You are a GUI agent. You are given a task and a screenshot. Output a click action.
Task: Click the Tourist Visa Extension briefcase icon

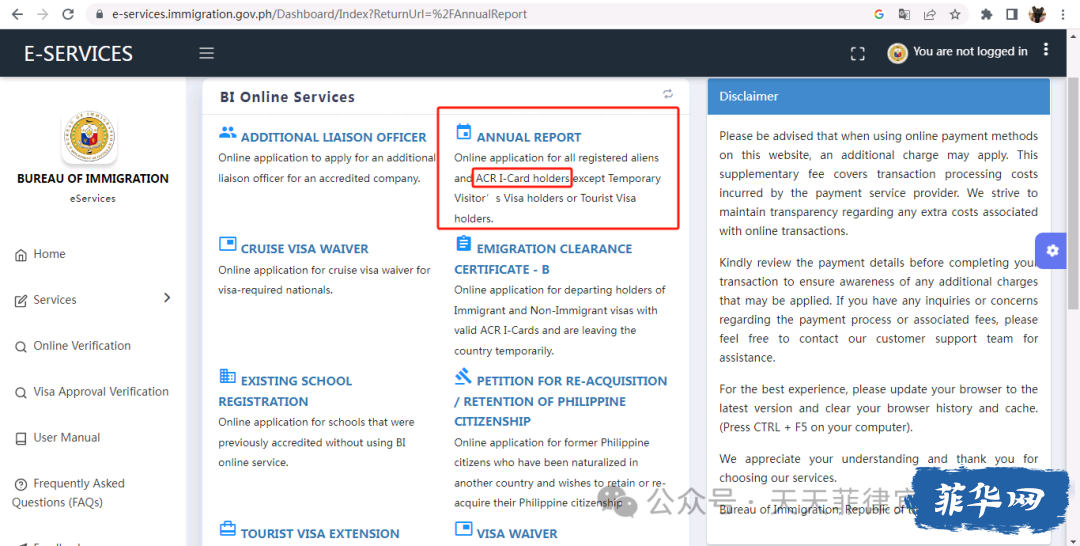[227, 529]
